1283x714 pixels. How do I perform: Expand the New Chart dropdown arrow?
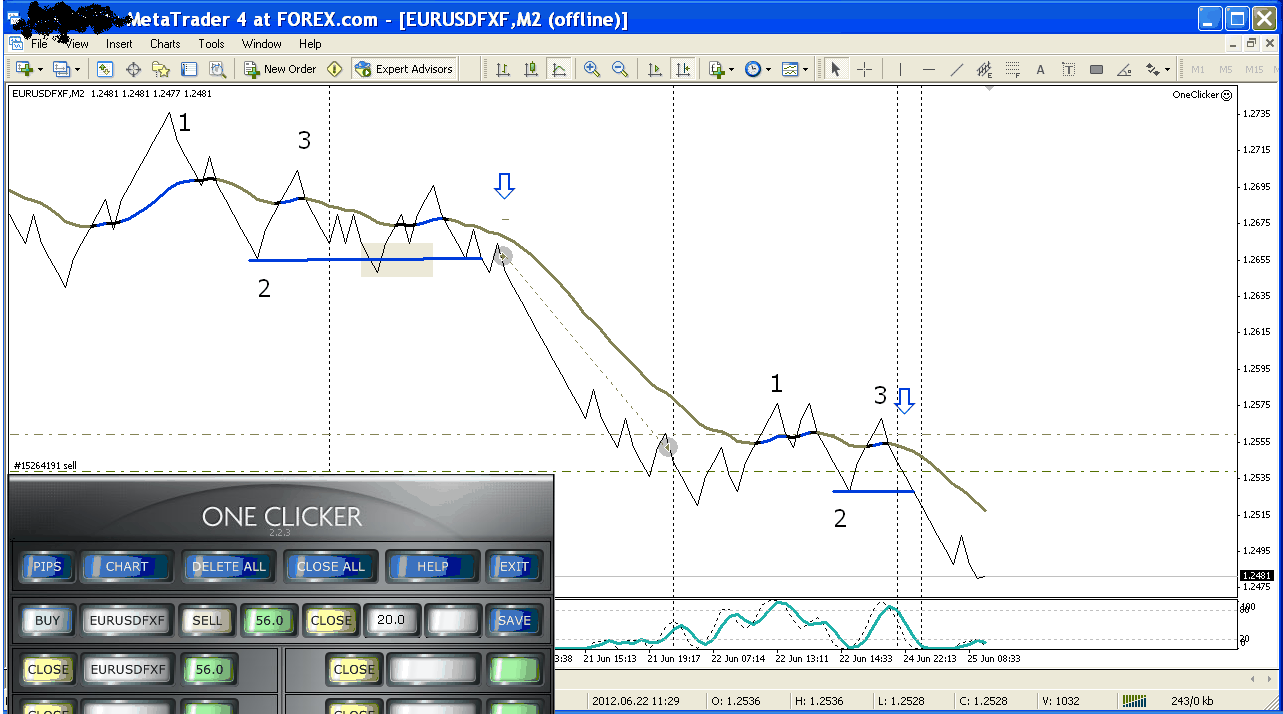click(38, 69)
